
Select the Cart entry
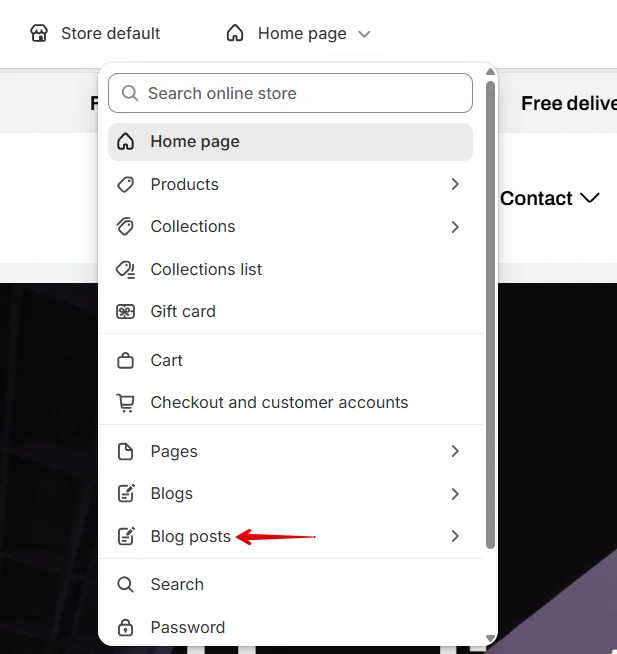[x=290, y=360]
